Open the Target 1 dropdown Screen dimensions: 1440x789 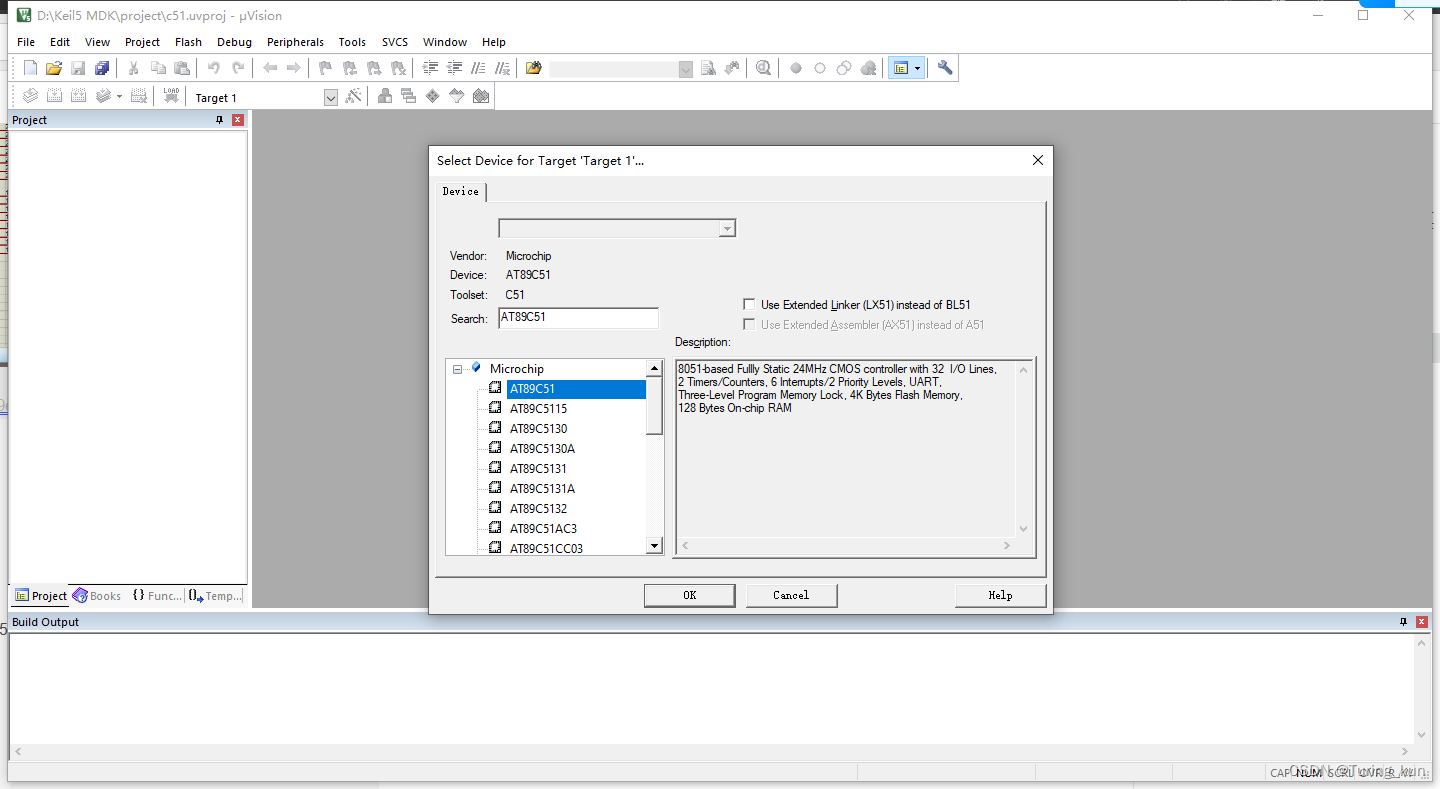click(x=331, y=97)
